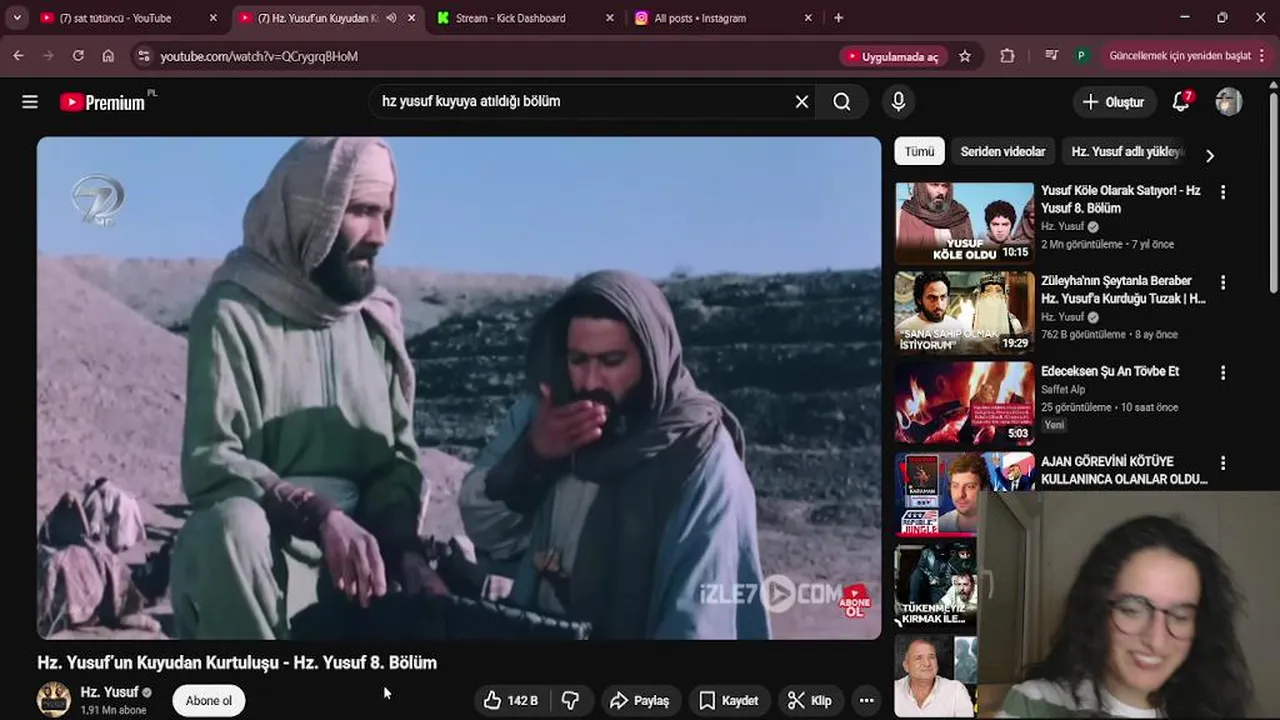Click Saffet Alp channel name
Viewport: 1280px width, 720px height.
point(1061,389)
